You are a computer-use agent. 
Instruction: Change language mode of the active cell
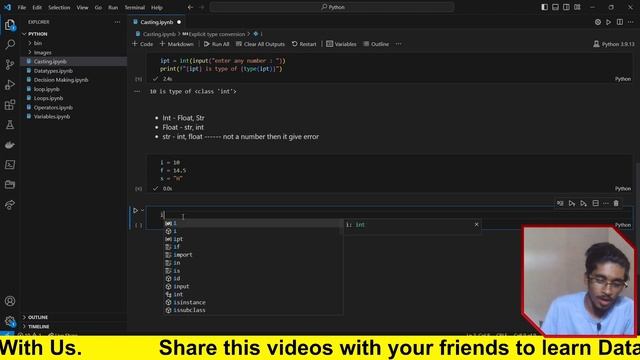623,225
